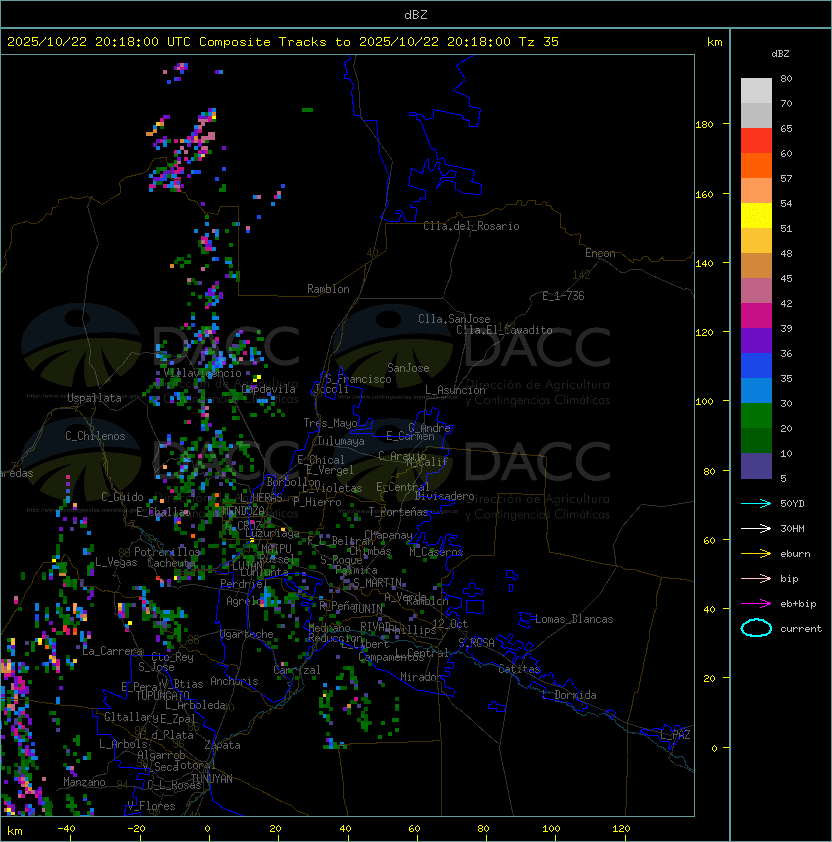This screenshot has height=842, width=832.
Task: Select the slate-purple 10 dBZ legend swatch
Action: click(756, 466)
